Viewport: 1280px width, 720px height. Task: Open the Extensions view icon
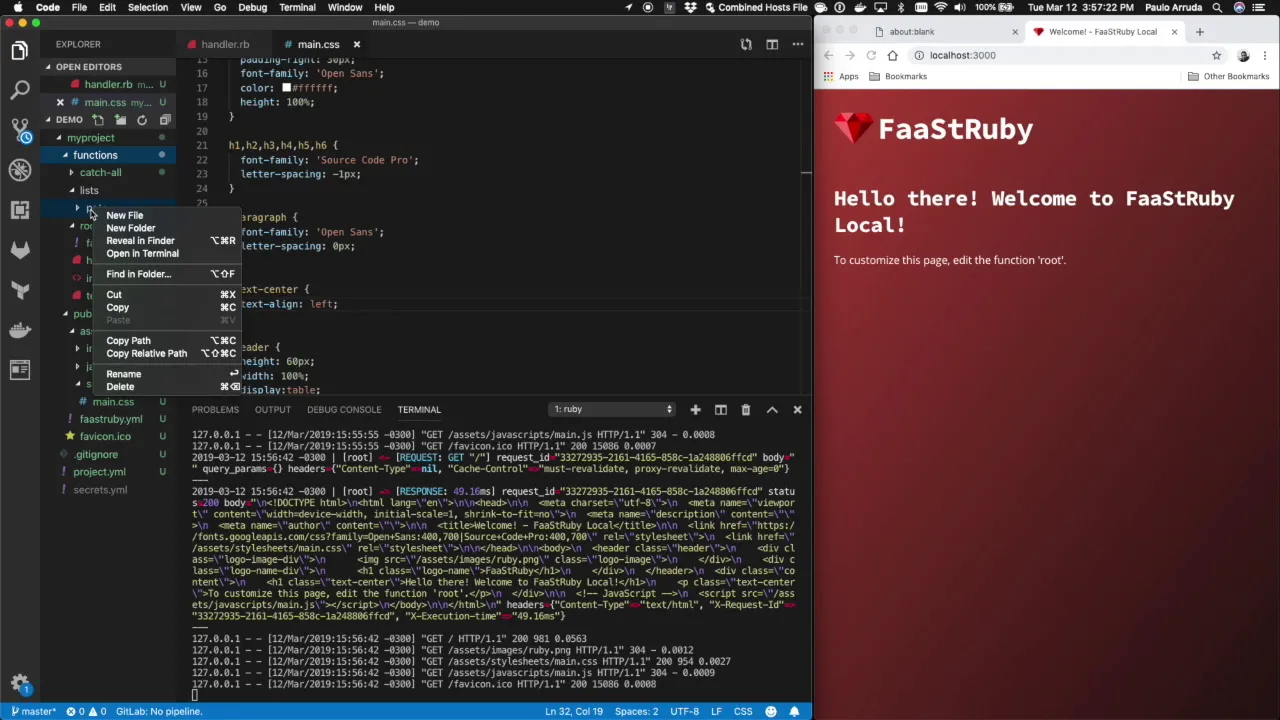tap(20, 210)
